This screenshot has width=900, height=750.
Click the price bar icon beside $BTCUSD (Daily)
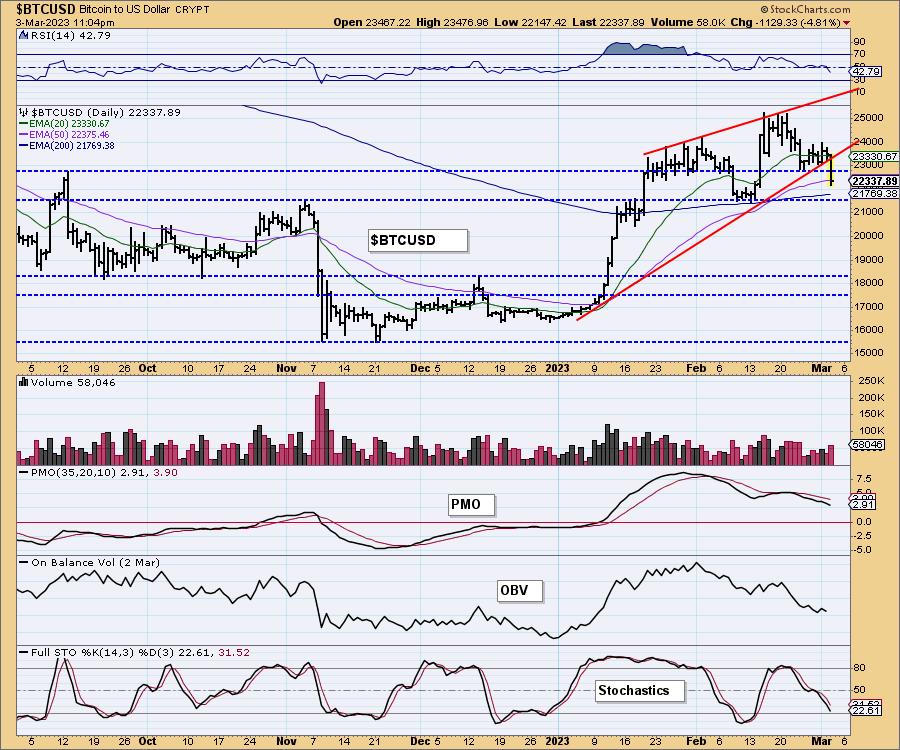pos(24,112)
